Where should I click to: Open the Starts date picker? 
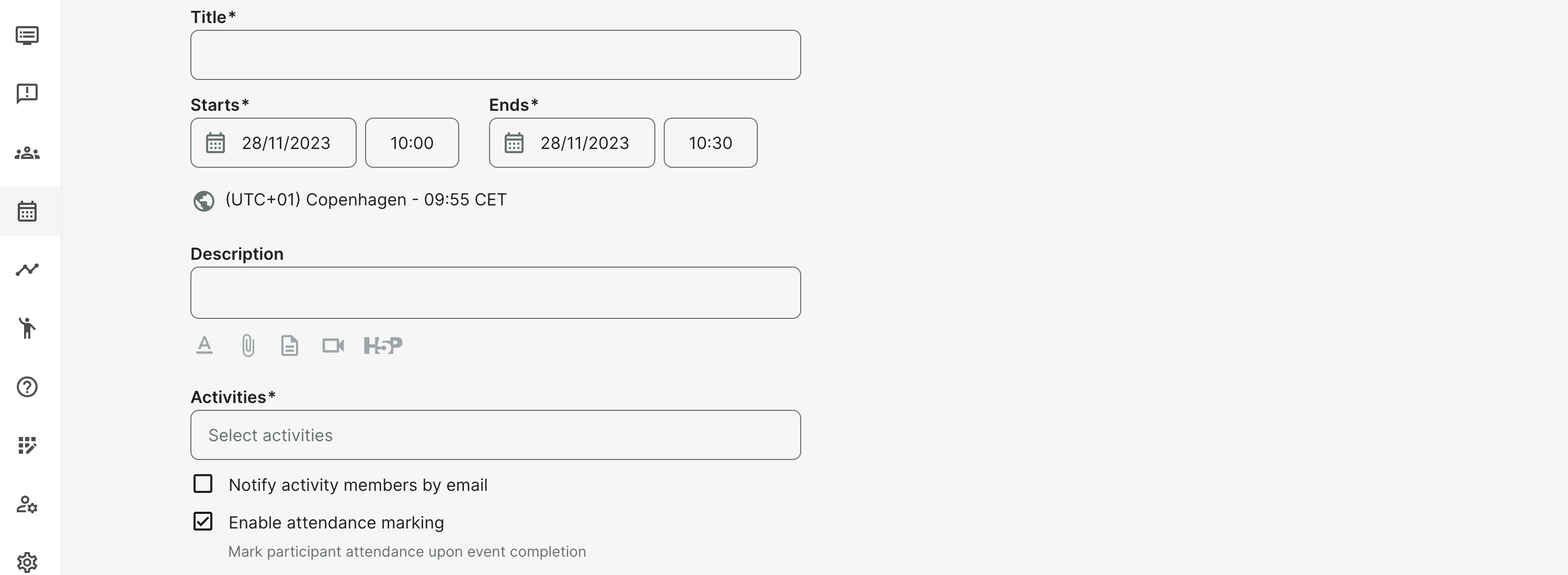tap(274, 143)
